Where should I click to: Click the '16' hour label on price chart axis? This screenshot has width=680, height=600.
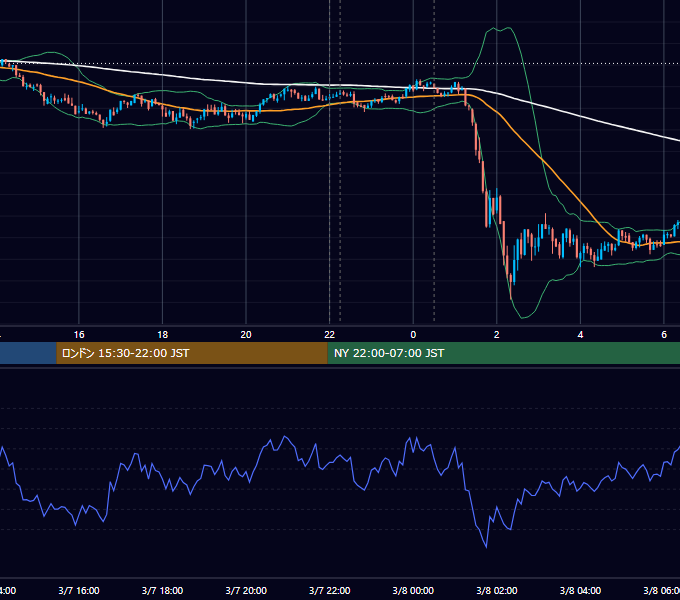[x=79, y=335]
